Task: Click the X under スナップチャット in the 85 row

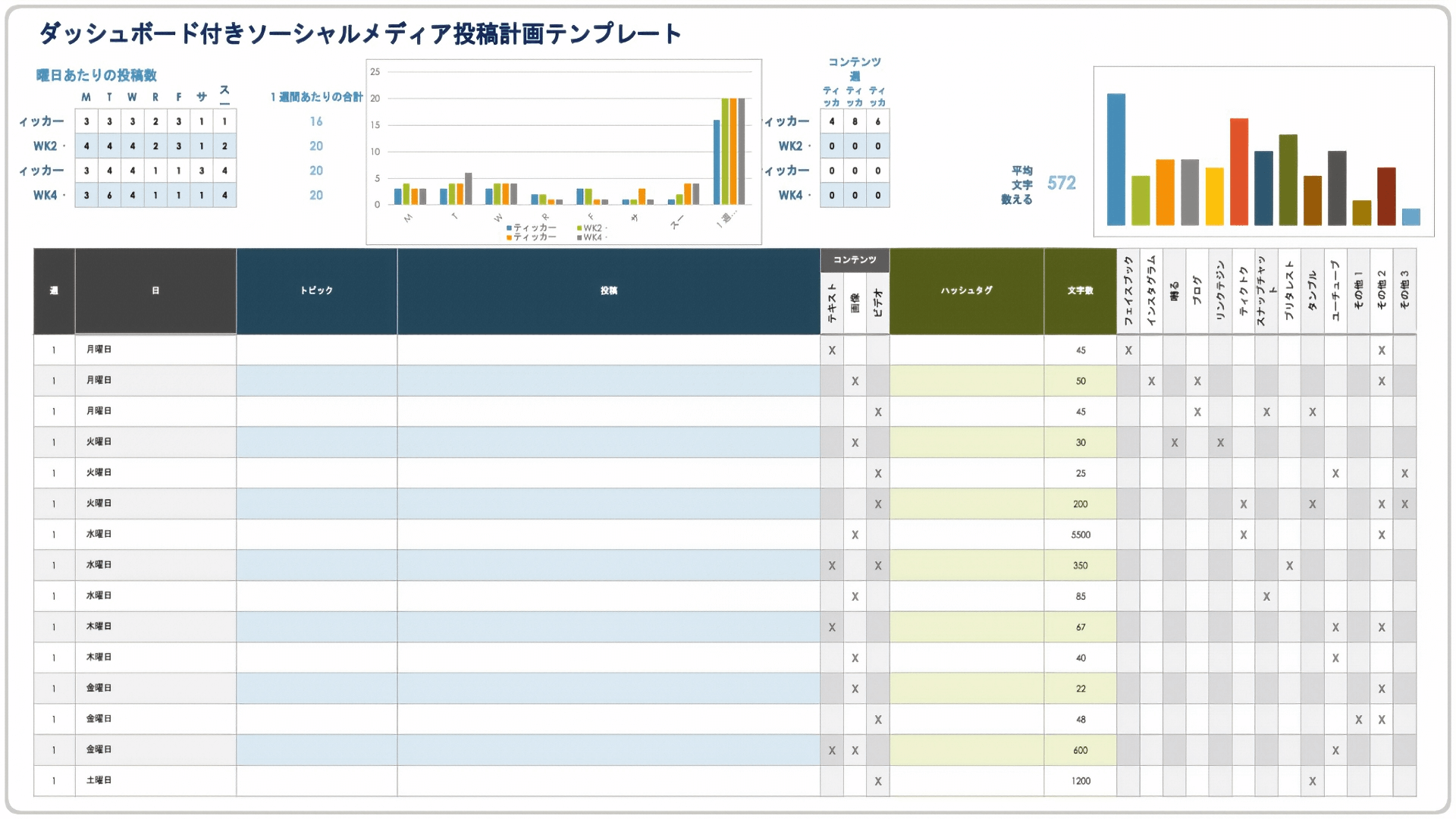Action: click(x=1266, y=596)
